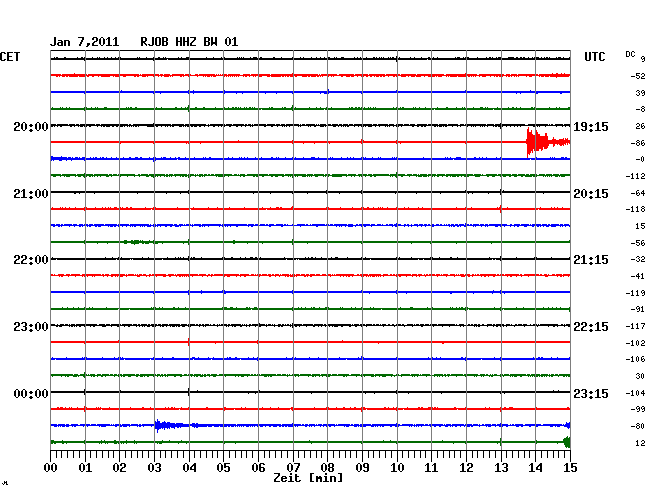
Task: Click the green burst at the last trace's end
Action: coord(567,442)
